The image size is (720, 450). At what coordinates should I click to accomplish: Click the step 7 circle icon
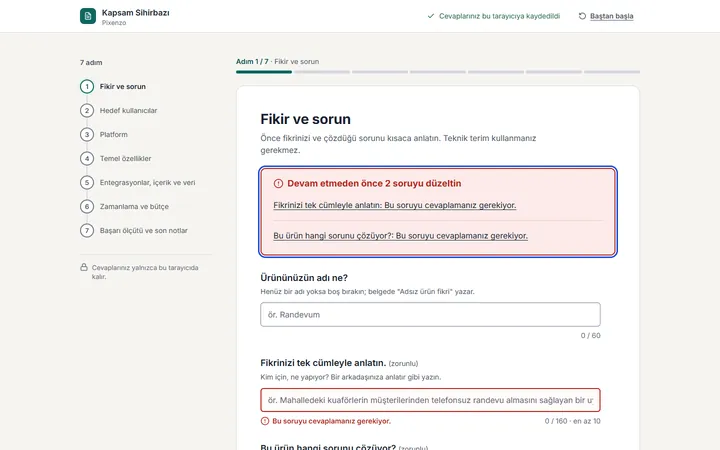87,231
